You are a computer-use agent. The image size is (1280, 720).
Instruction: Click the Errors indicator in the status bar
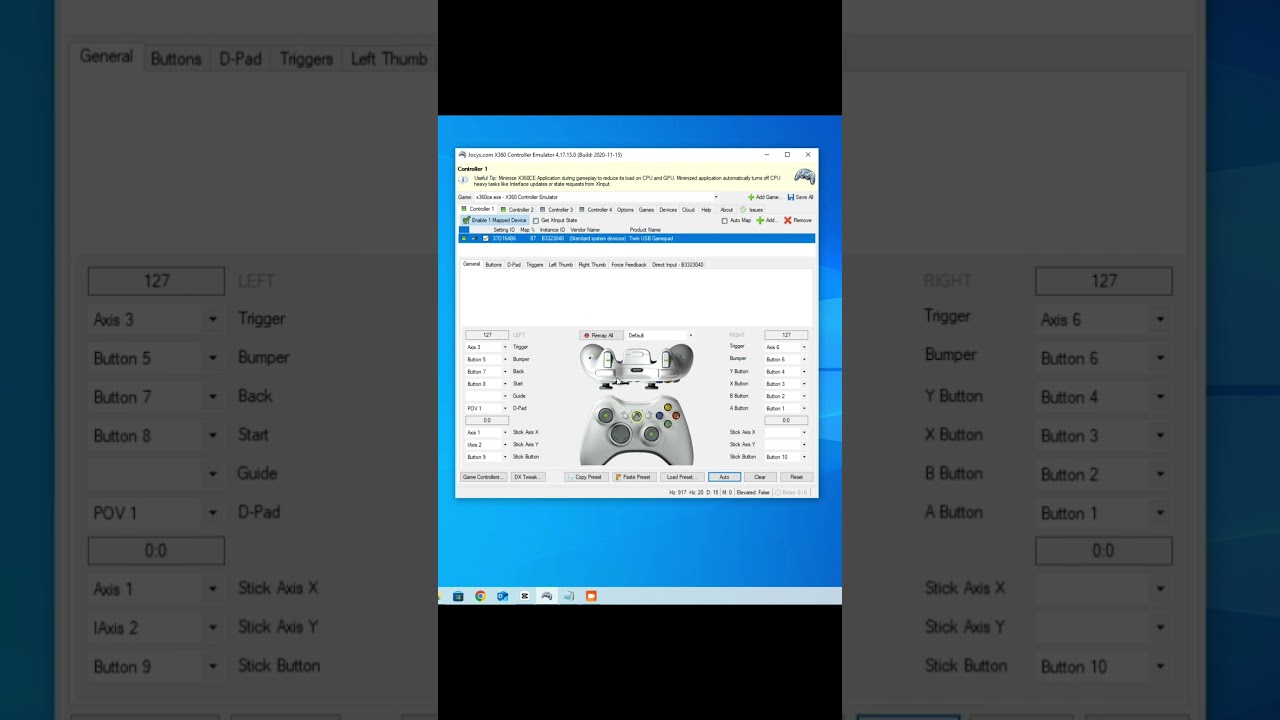[792, 492]
